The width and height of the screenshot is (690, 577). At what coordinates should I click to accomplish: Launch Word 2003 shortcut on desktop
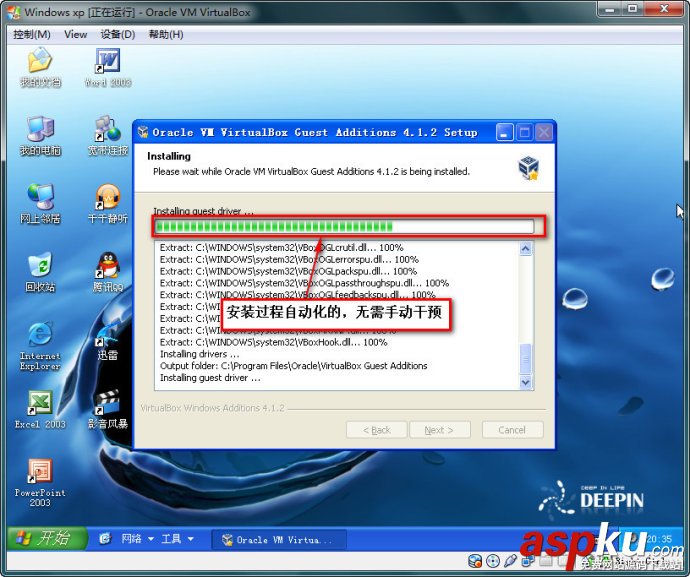(108, 67)
